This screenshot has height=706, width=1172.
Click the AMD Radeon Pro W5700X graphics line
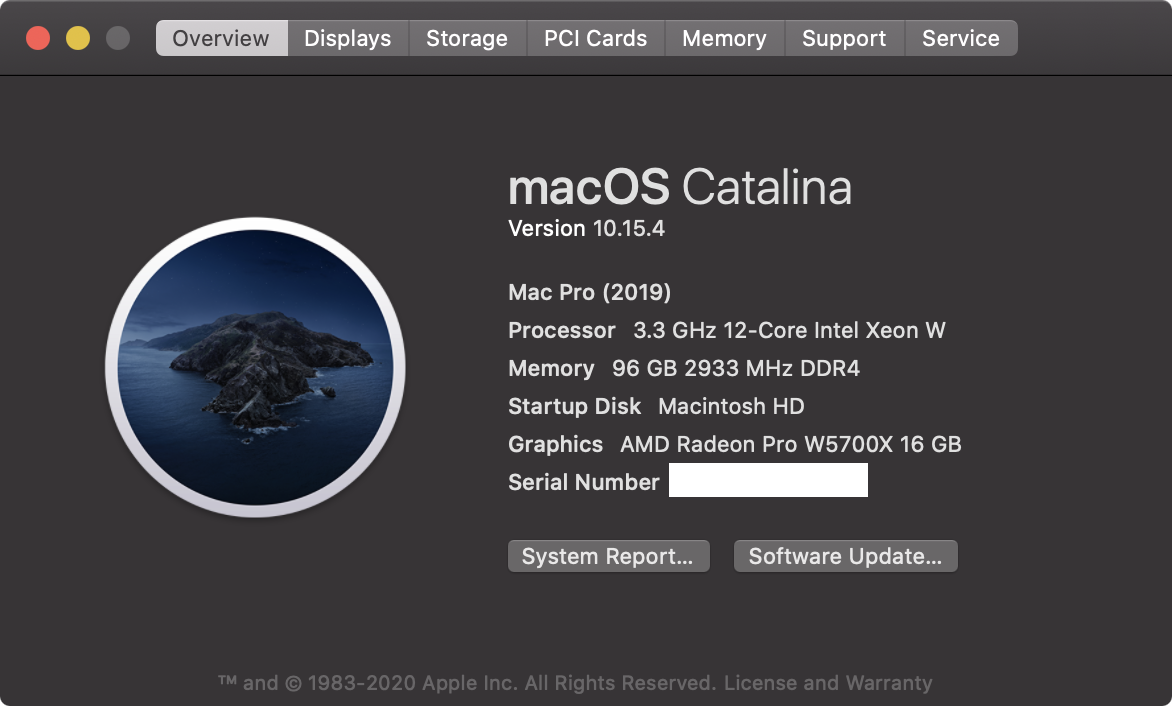735,444
